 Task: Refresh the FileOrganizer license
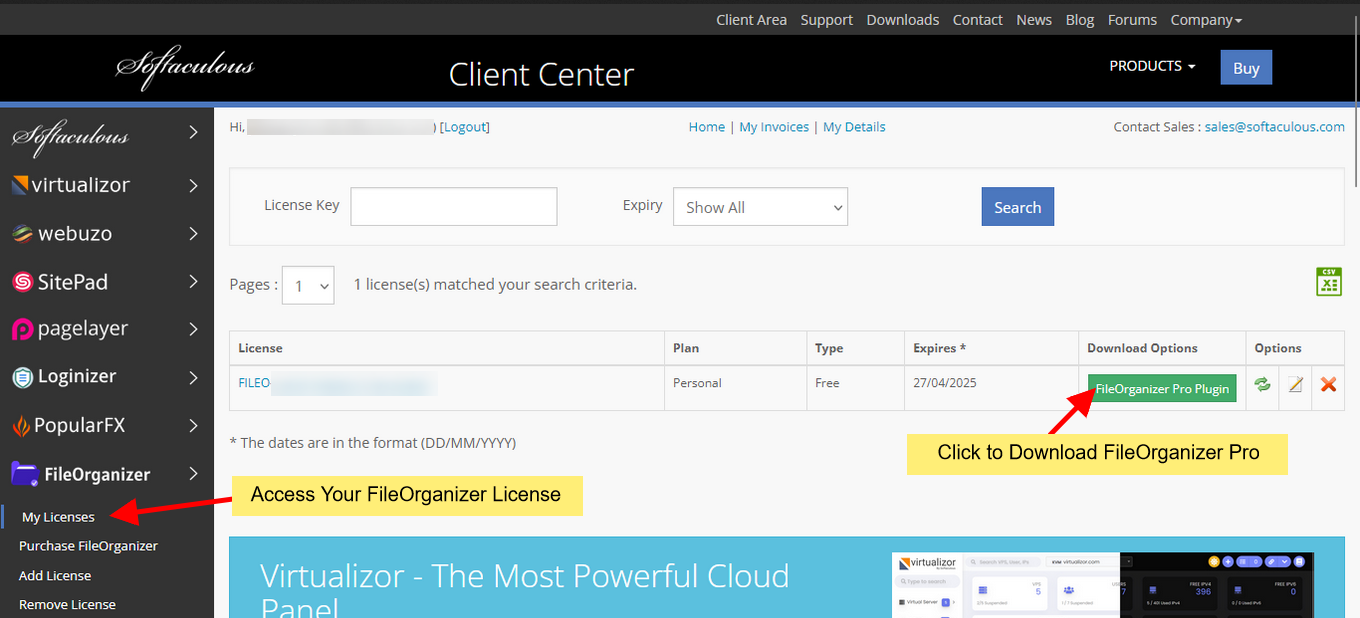[x=1262, y=384]
